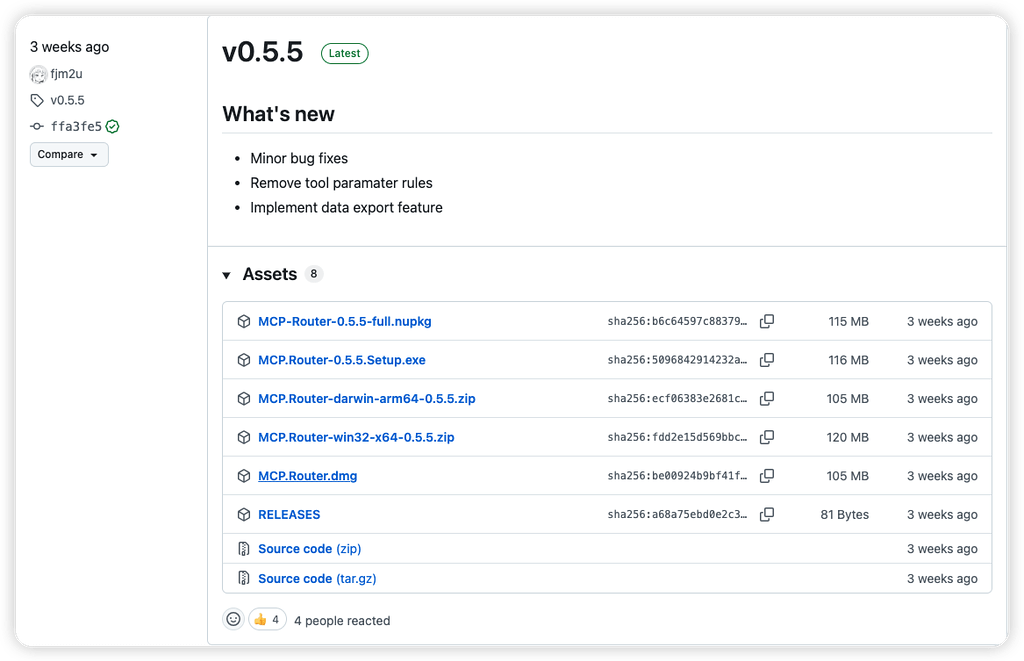Viewport: 1024px width, 661px height.
Task: Download the MCP.Router.dmg file
Action: click(x=308, y=476)
